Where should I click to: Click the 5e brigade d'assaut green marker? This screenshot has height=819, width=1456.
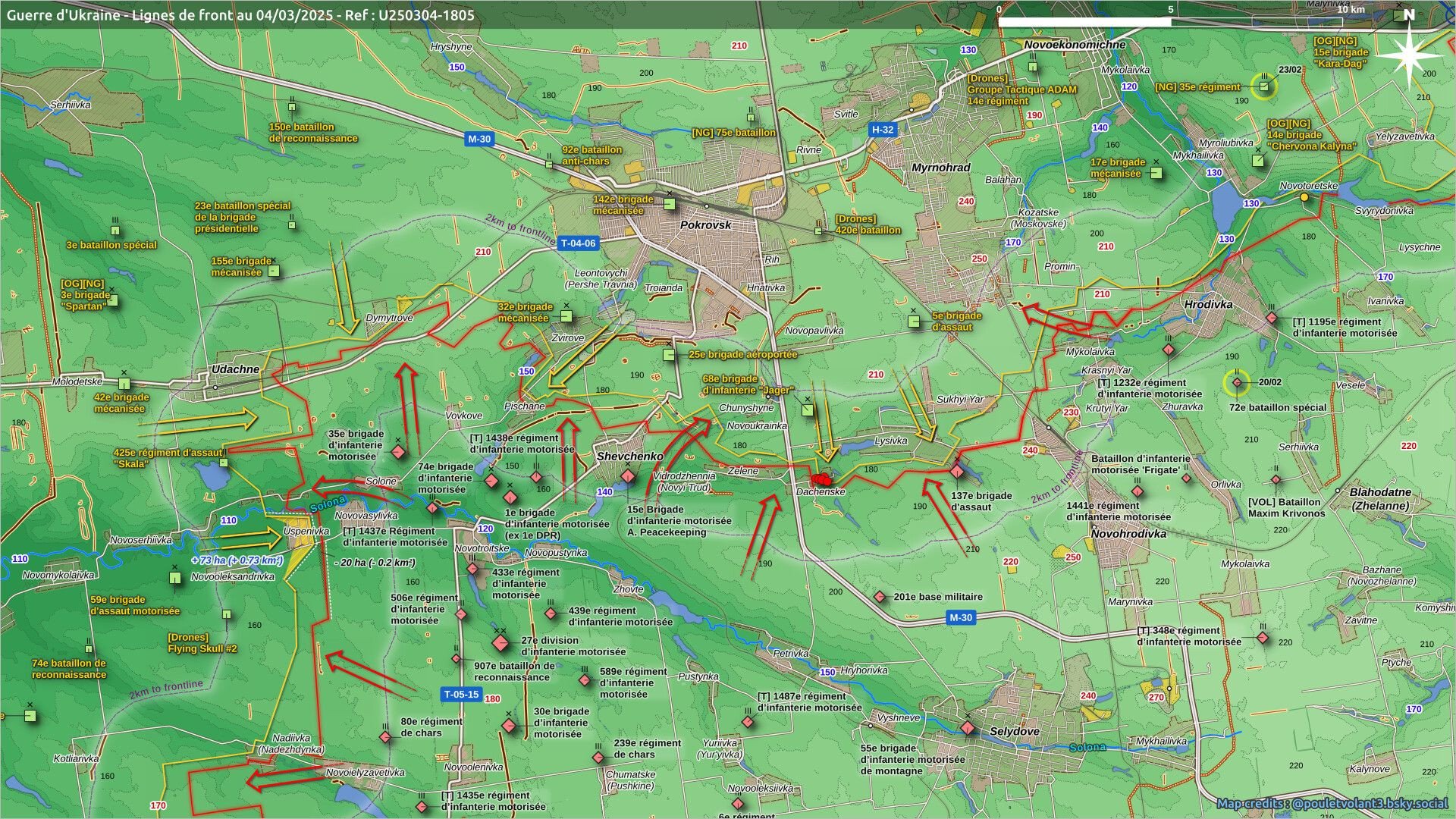pos(914,322)
